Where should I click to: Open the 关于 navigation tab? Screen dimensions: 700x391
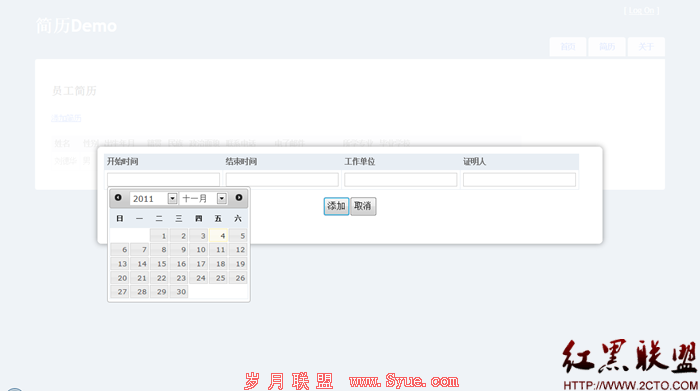[x=646, y=47]
